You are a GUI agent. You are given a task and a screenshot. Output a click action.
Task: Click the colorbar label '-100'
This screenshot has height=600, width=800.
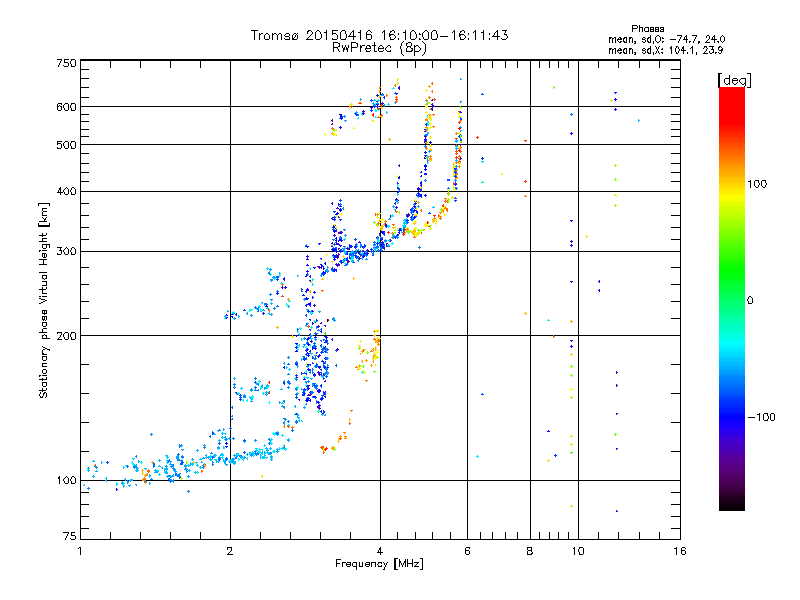pos(761,417)
